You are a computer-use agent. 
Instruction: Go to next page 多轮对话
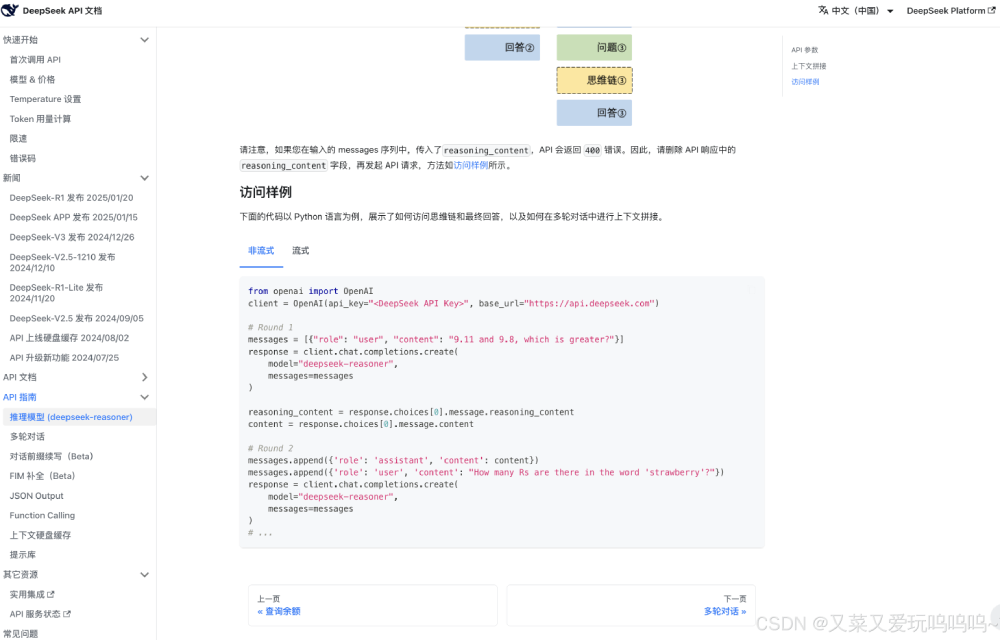click(631, 605)
